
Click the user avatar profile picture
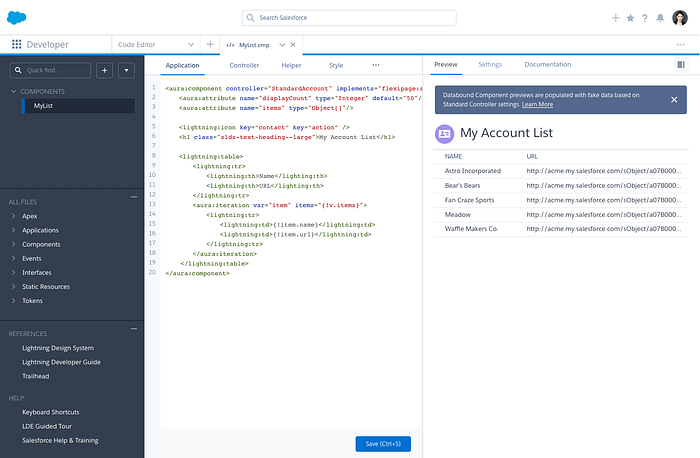click(680, 17)
